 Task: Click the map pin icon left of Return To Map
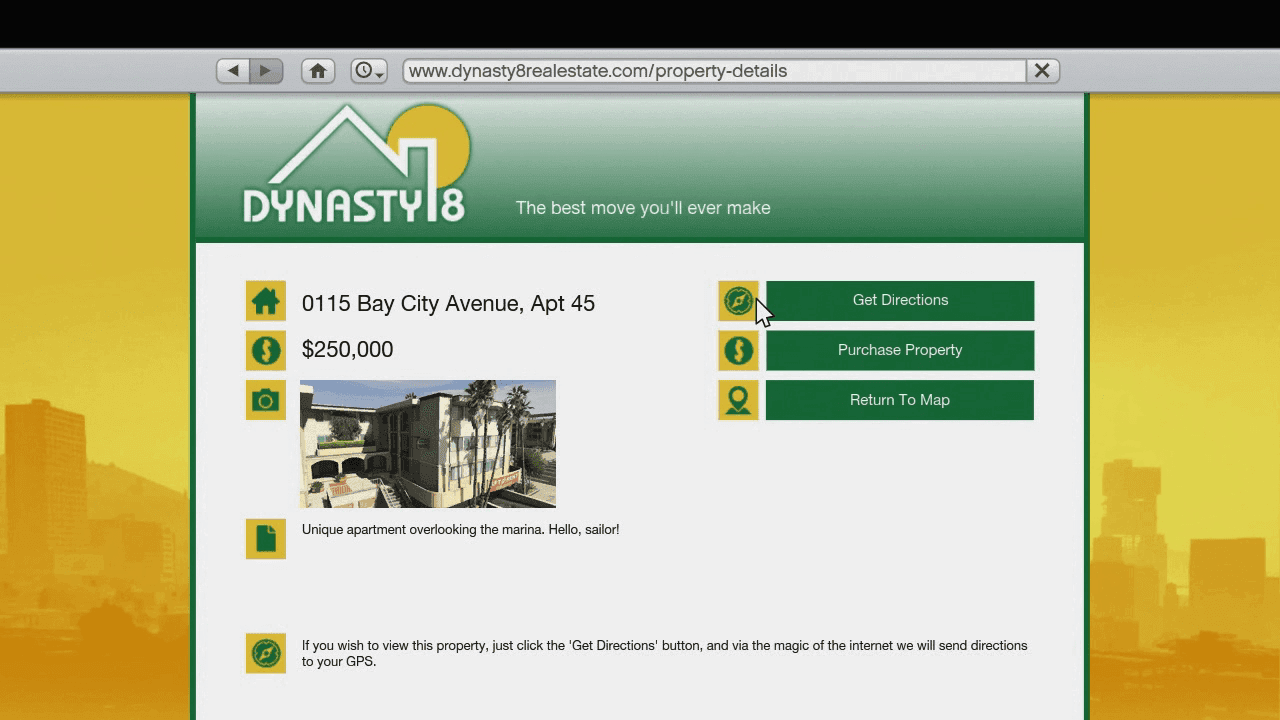click(738, 400)
